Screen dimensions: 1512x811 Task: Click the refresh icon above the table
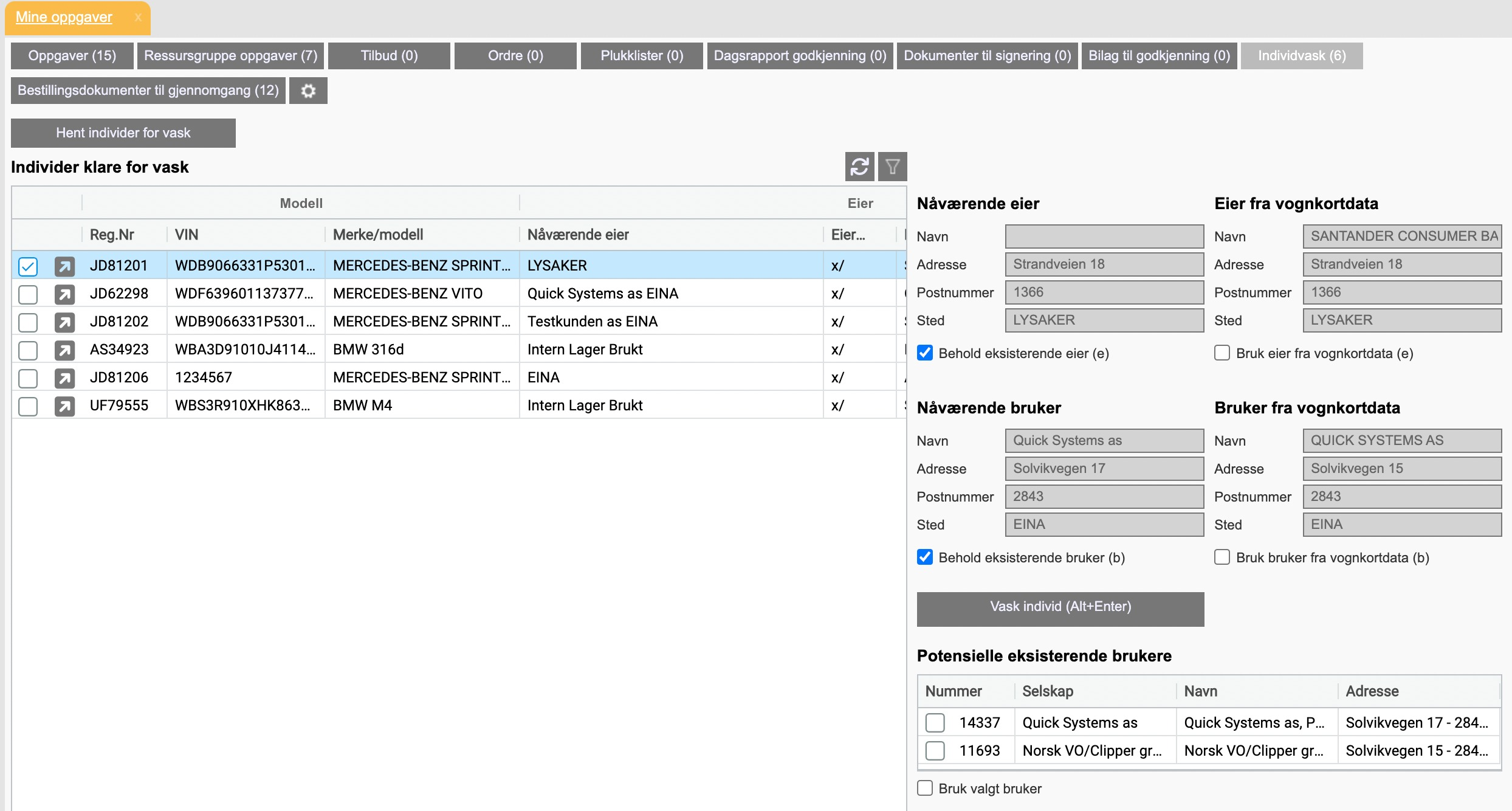coord(859,167)
